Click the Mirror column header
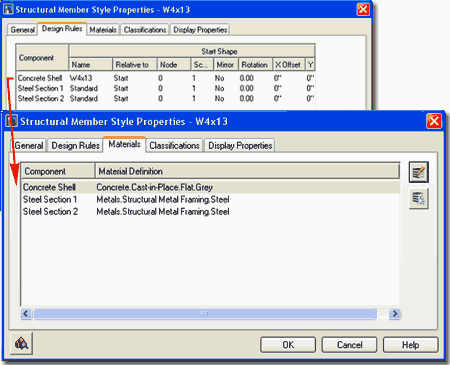Image resolution: width=450 pixels, height=365 pixels. 226,64
